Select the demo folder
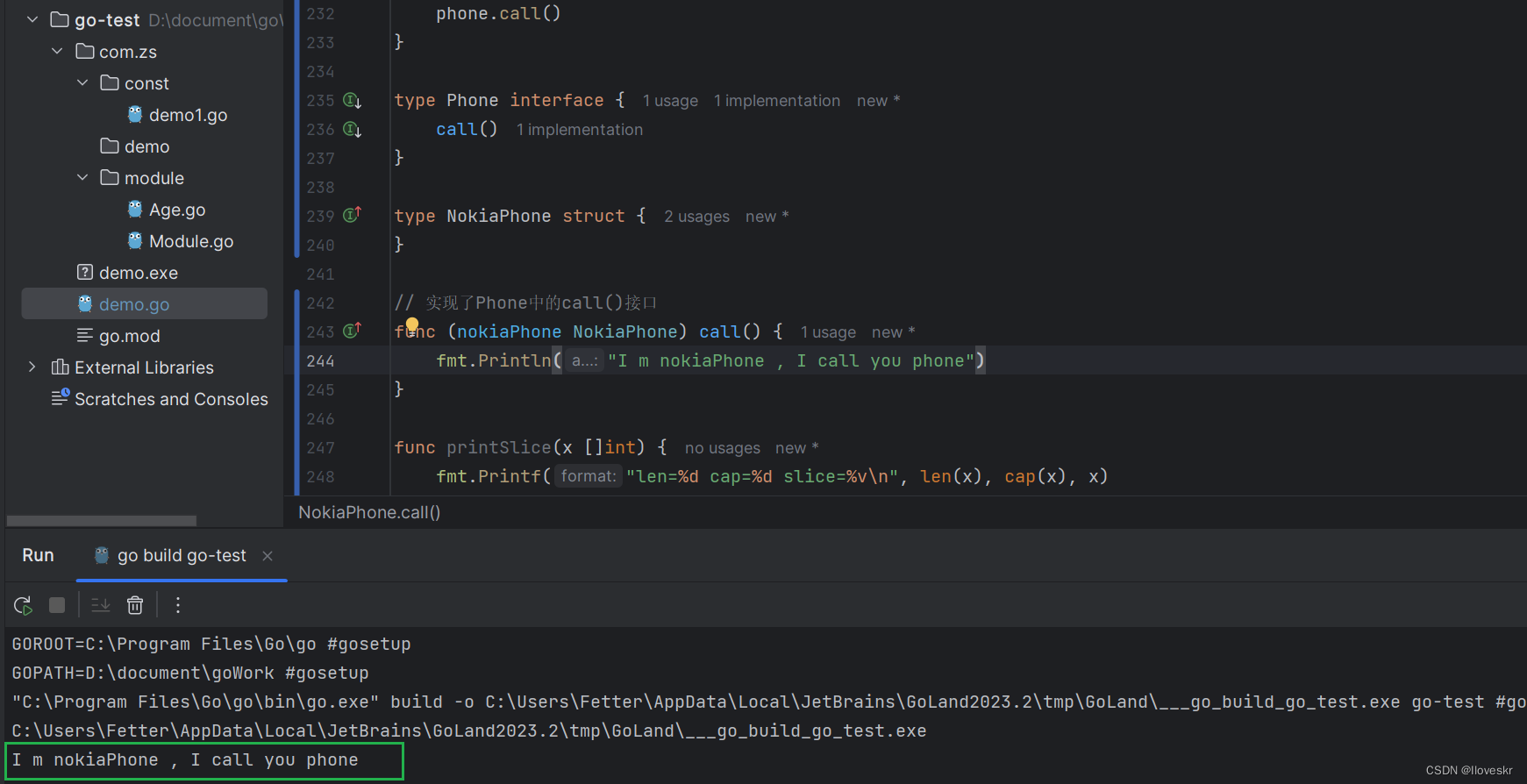The width and height of the screenshot is (1527, 784). coord(146,146)
